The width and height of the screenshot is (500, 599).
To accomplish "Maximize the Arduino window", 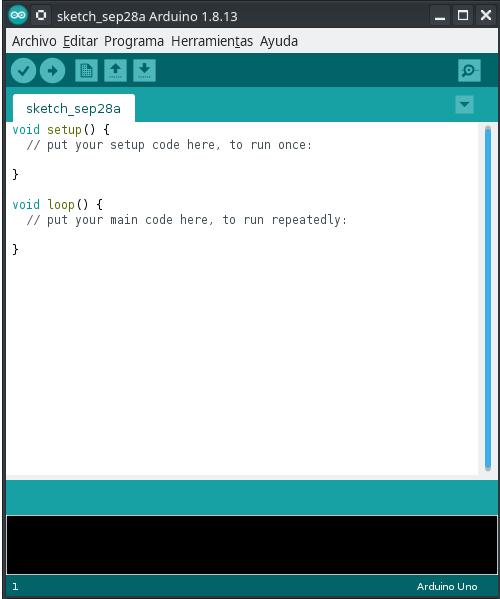I will (x=463, y=15).
